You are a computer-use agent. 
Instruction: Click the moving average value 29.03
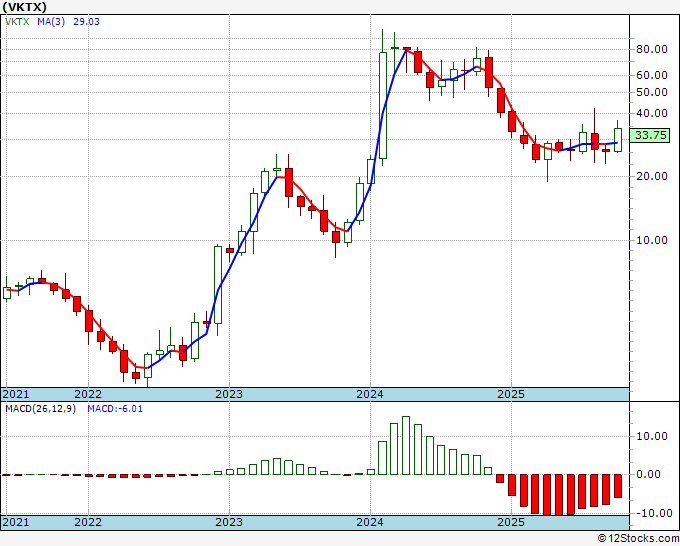pos(86,22)
